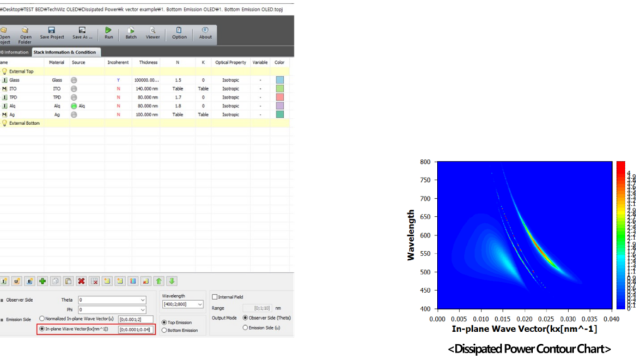Move layer up with green up arrow
The width and height of the screenshot is (640, 360).
point(159,281)
